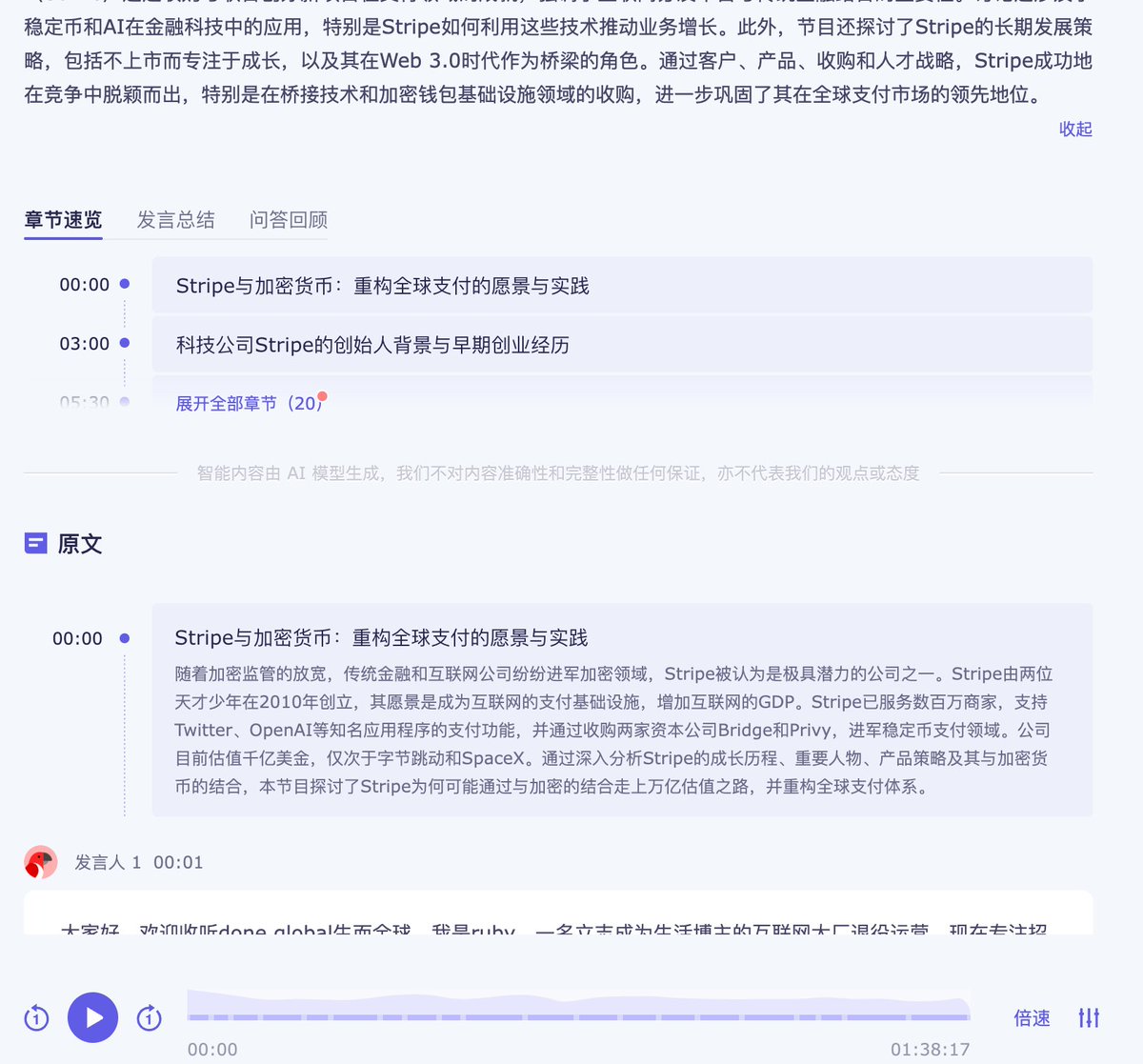Click the 00:00 timestamp in the 原文 section
Image resolution: width=1143 pixels, height=1064 pixels.
tap(77, 638)
